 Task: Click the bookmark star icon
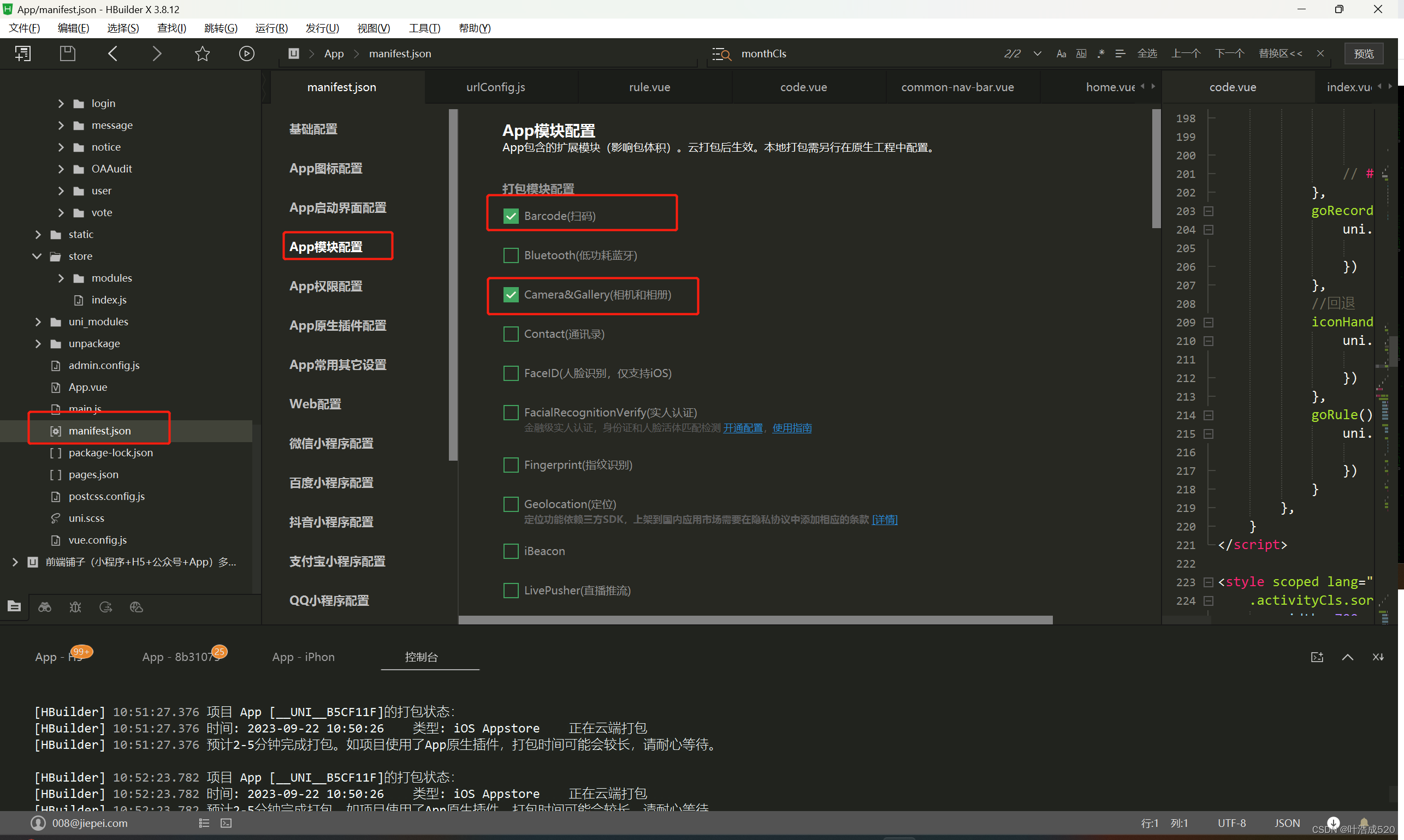coord(202,54)
